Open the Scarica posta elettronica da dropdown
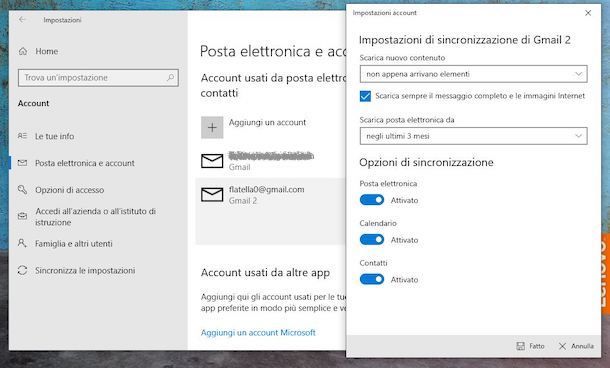This screenshot has height=368, width=610. click(473, 136)
